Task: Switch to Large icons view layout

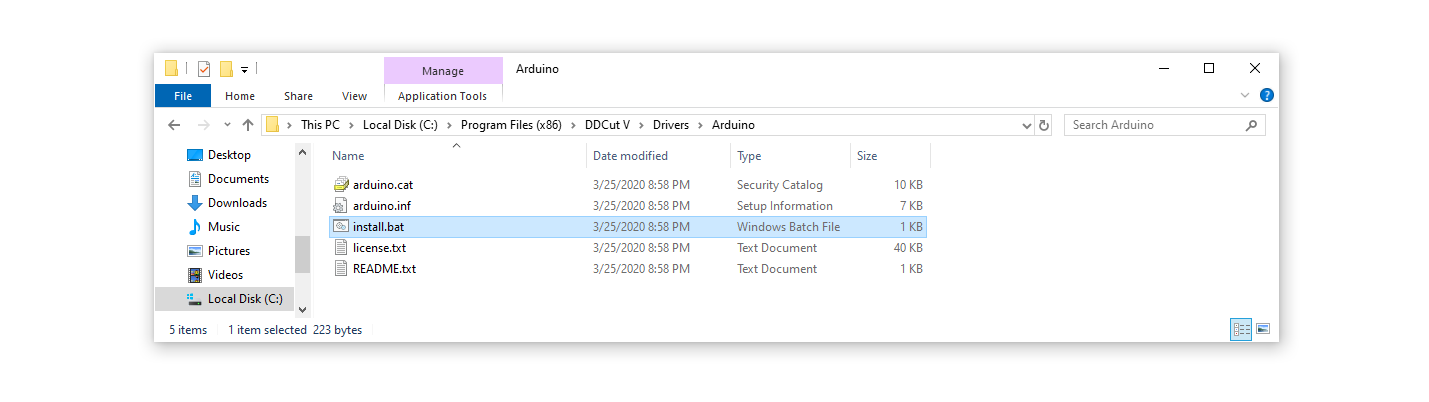Action: click(x=1263, y=329)
